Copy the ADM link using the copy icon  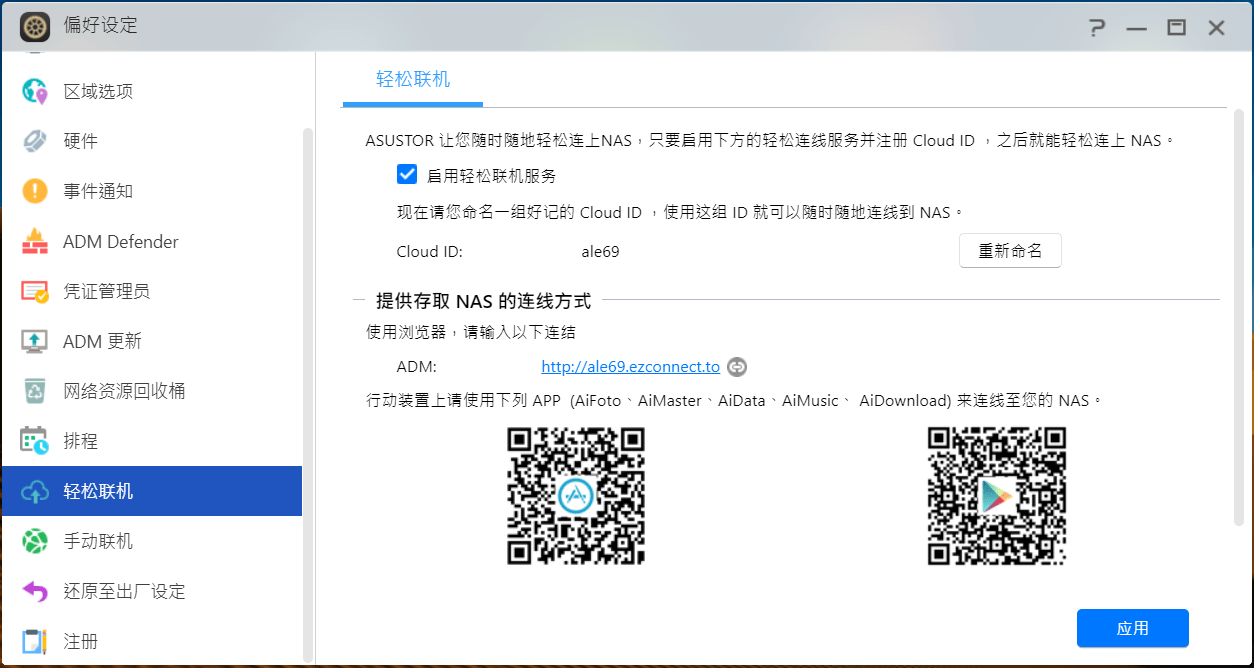[x=737, y=366]
